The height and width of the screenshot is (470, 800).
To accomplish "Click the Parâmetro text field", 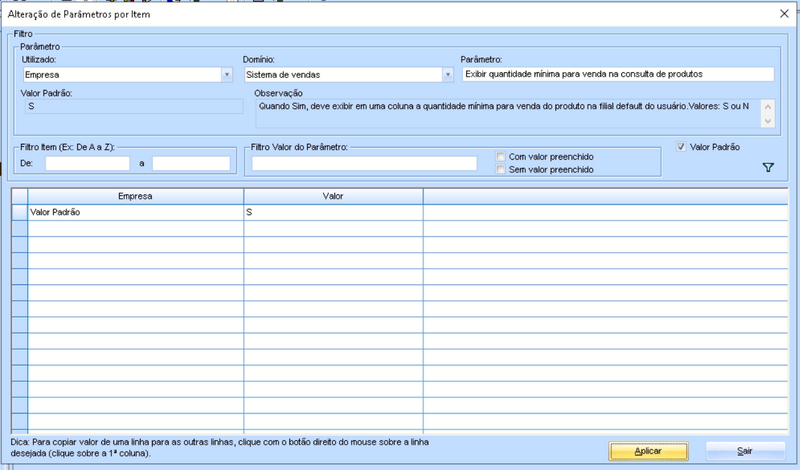I will pyautogui.click(x=618, y=74).
